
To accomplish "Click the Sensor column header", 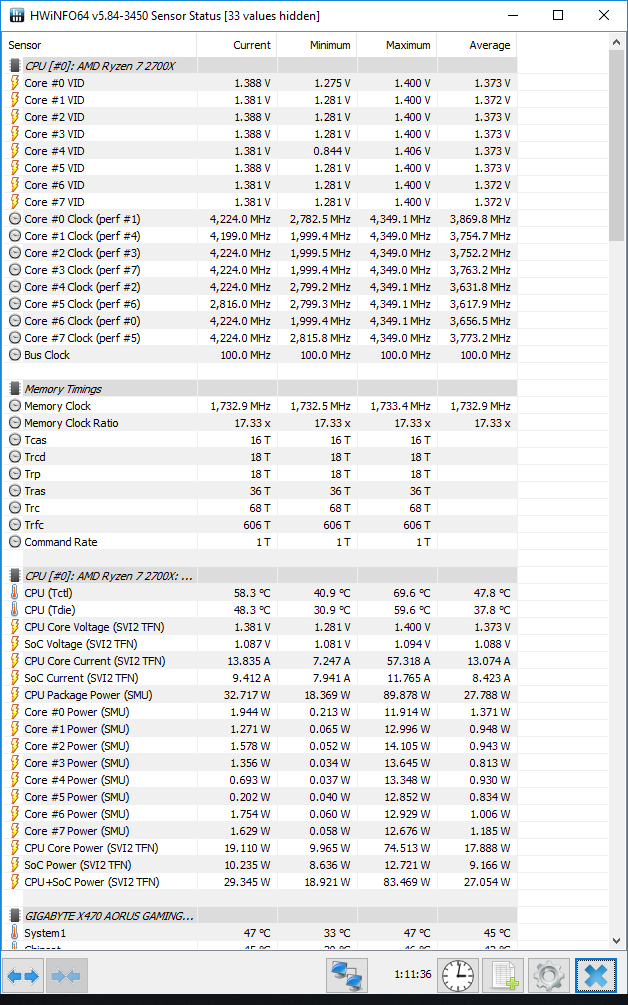I will coord(100,45).
